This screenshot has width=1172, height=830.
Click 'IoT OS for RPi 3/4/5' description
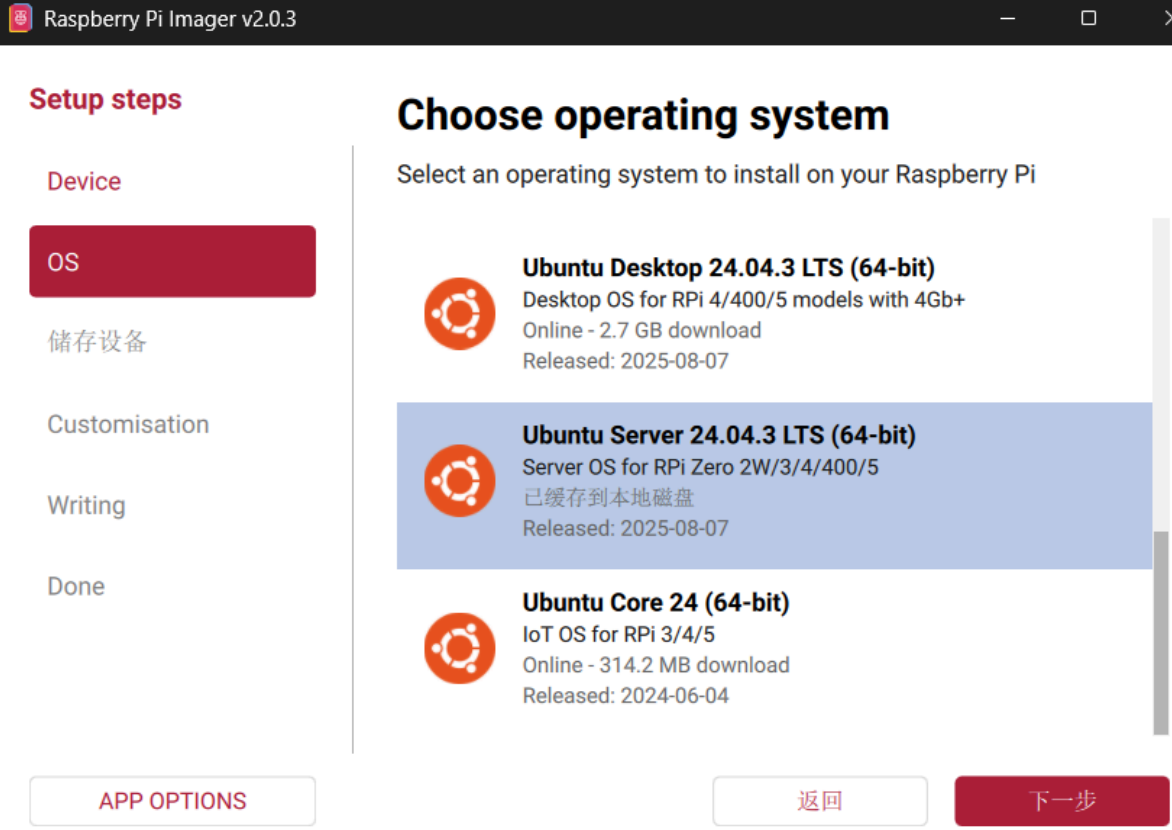click(x=618, y=634)
